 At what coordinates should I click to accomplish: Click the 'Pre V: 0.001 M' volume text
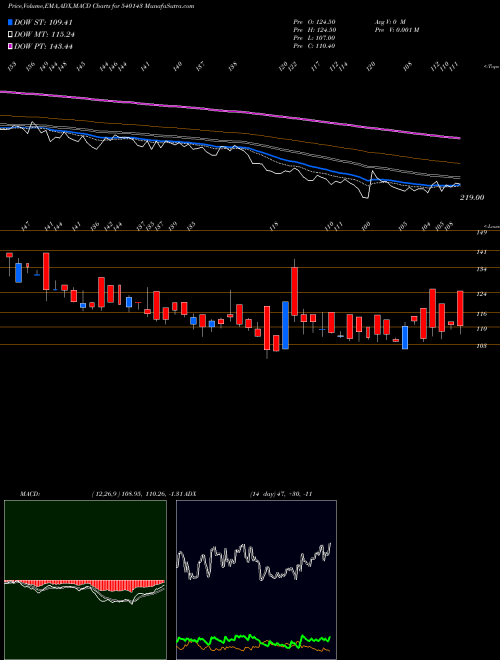pos(396,30)
